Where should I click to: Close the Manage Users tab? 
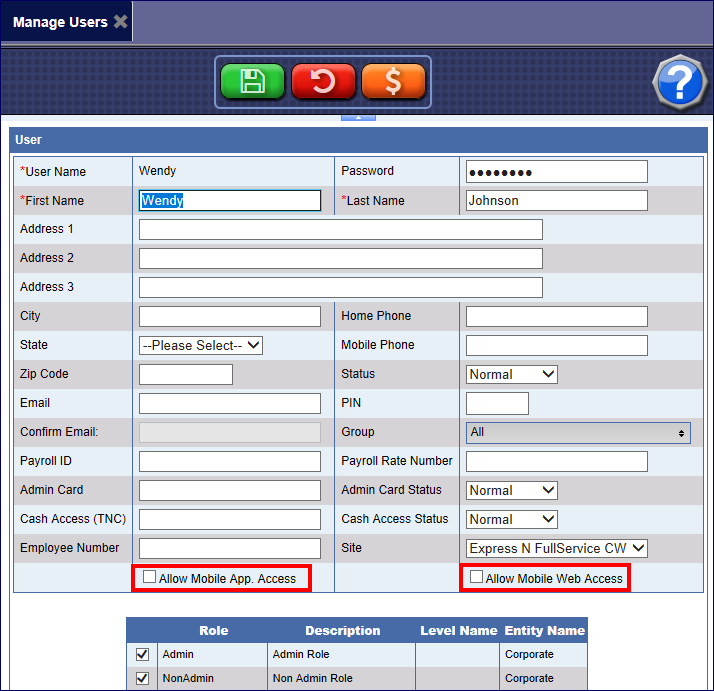(120, 22)
